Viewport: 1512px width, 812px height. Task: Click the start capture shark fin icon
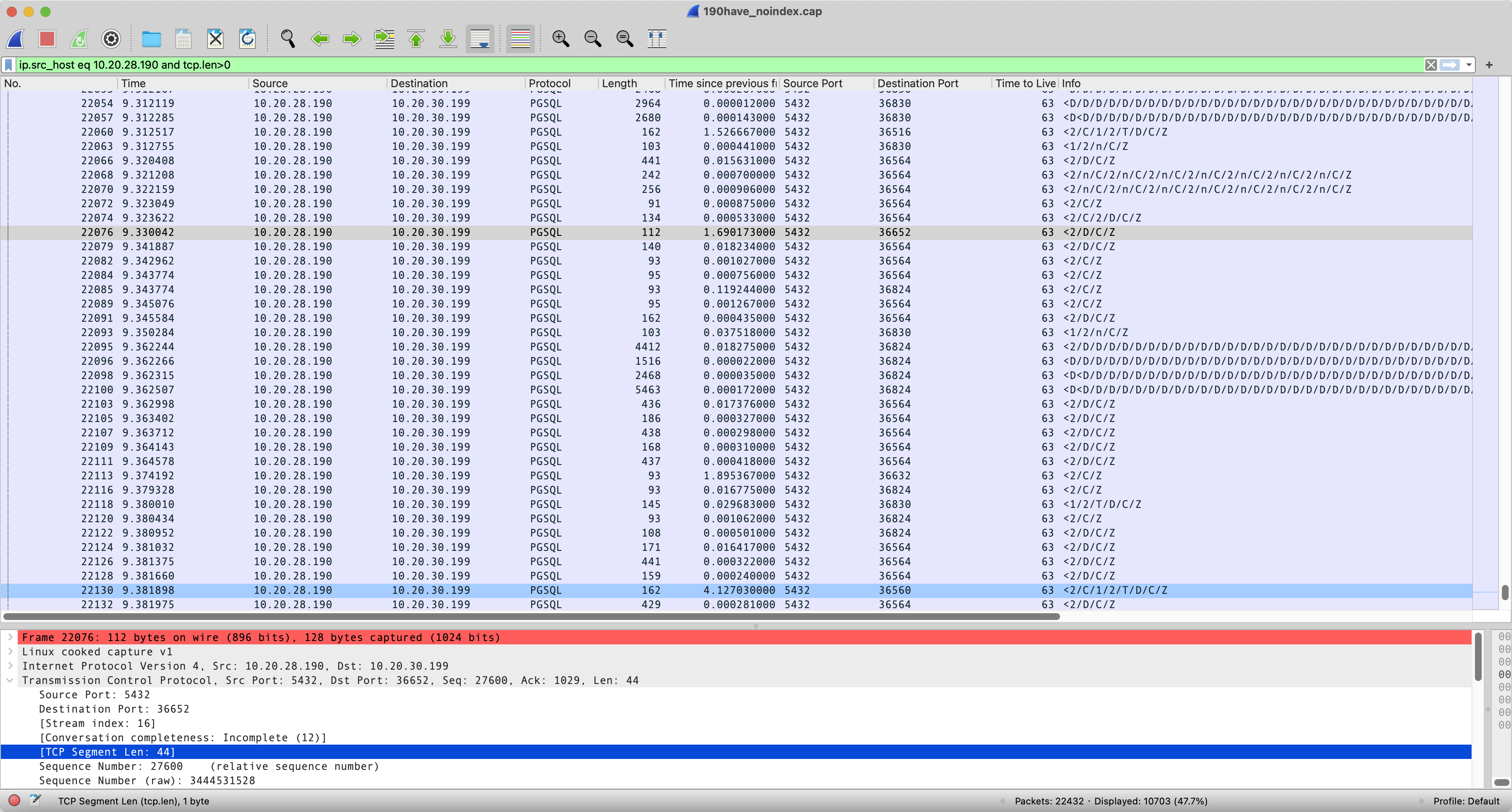pyautogui.click(x=15, y=39)
